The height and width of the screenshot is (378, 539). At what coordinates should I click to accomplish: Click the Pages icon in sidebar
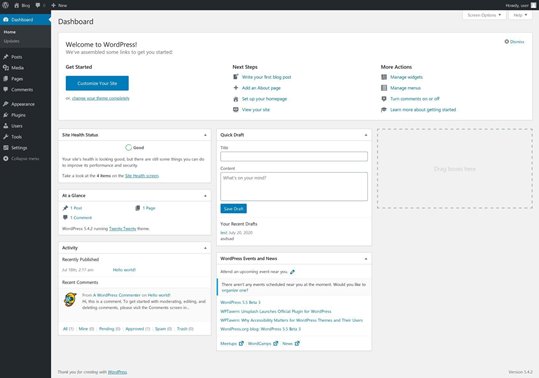pyautogui.click(x=6, y=79)
